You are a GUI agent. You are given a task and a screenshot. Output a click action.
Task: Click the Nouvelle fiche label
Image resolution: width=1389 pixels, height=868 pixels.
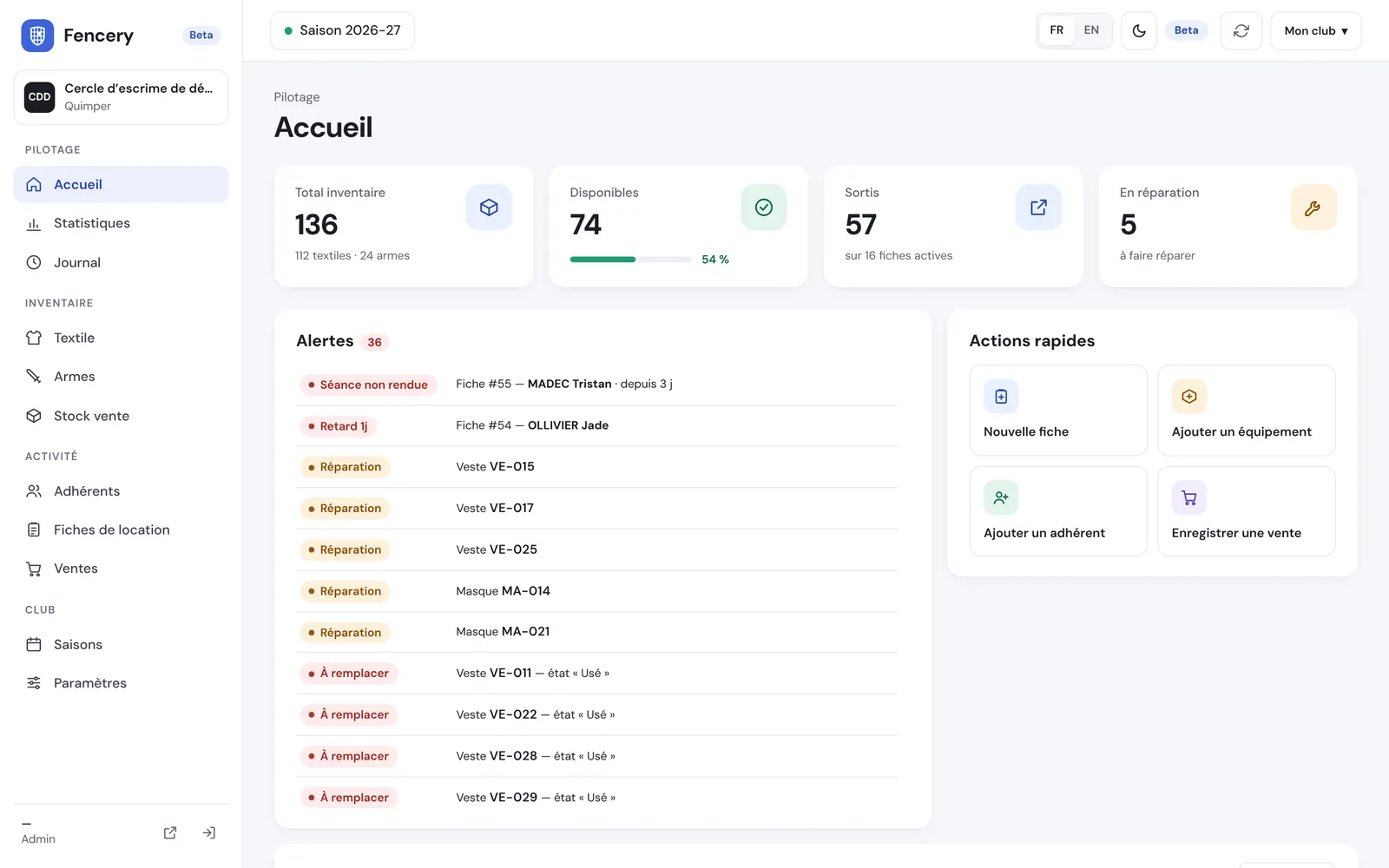(x=1026, y=432)
